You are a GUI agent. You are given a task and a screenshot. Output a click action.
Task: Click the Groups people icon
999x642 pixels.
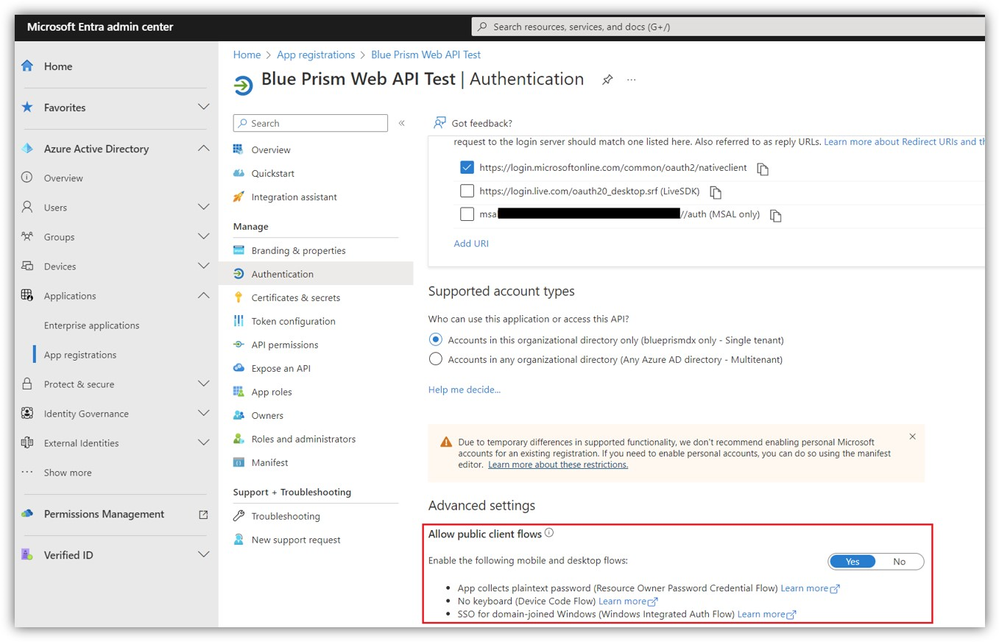pyautogui.click(x=27, y=236)
